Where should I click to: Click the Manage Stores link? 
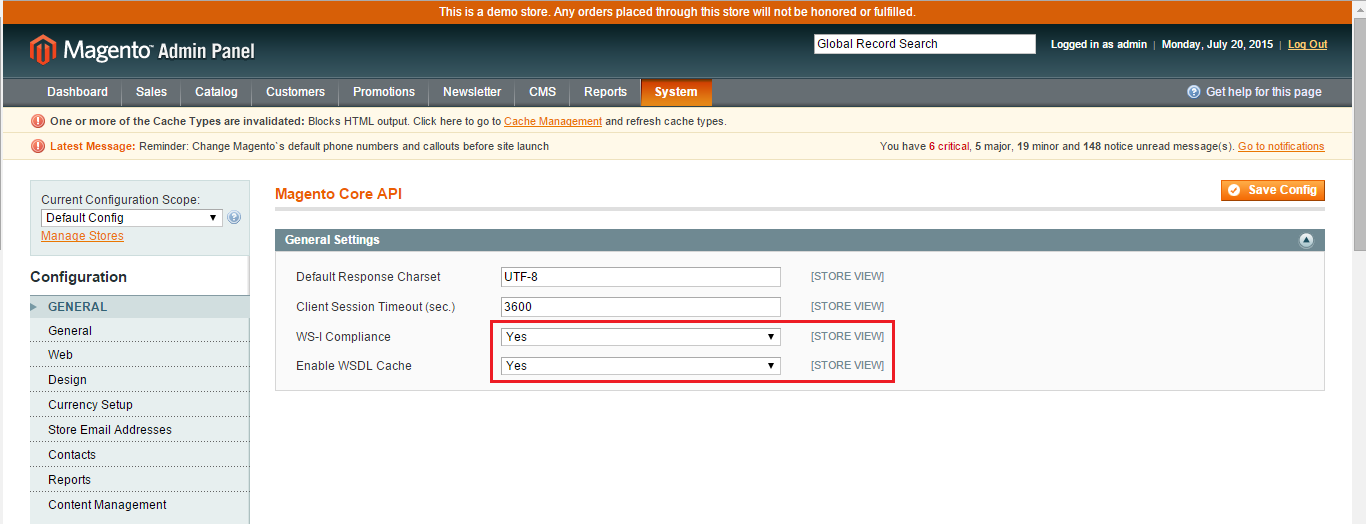(82, 236)
